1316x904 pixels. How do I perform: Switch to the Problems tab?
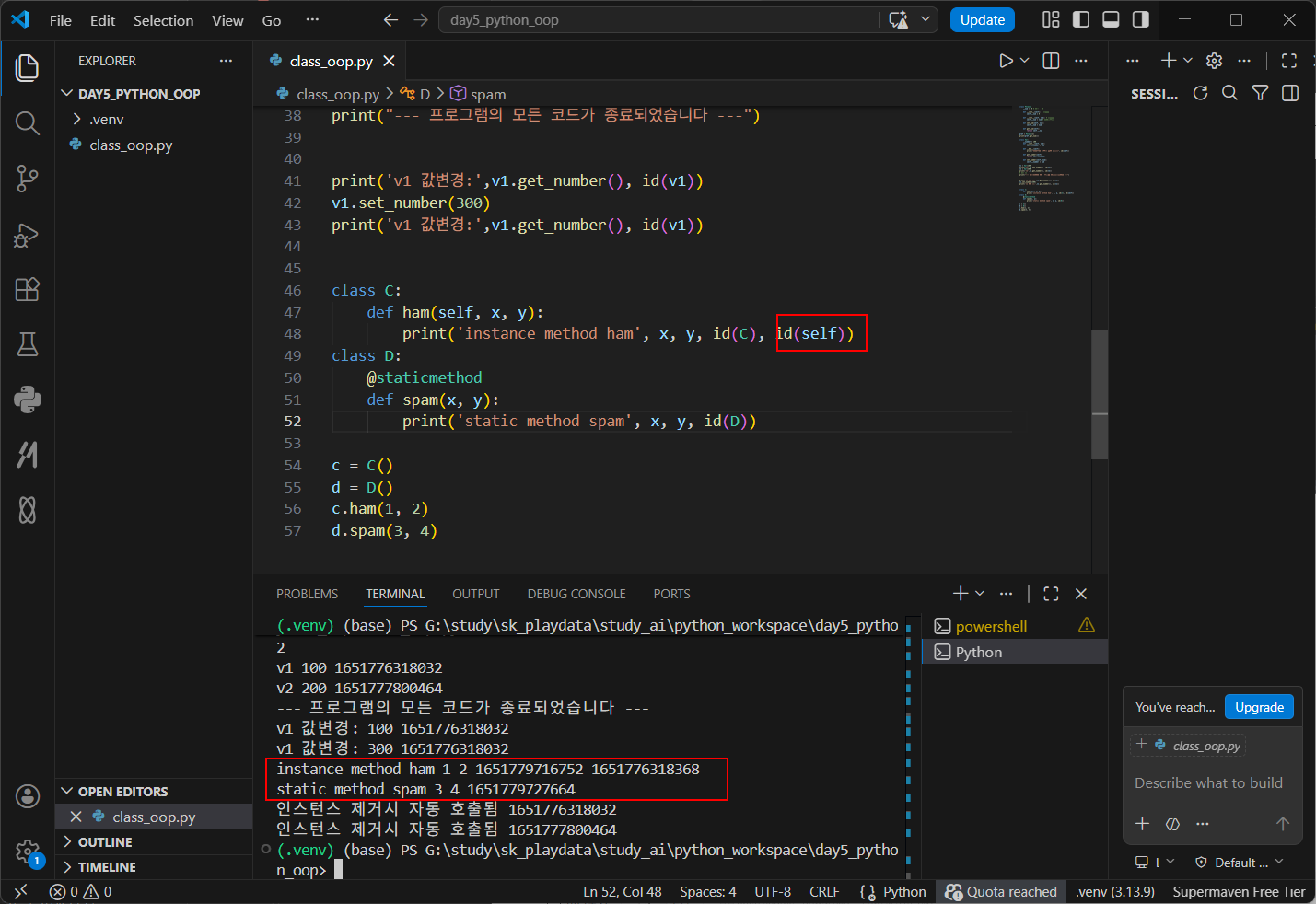coord(307,594)
